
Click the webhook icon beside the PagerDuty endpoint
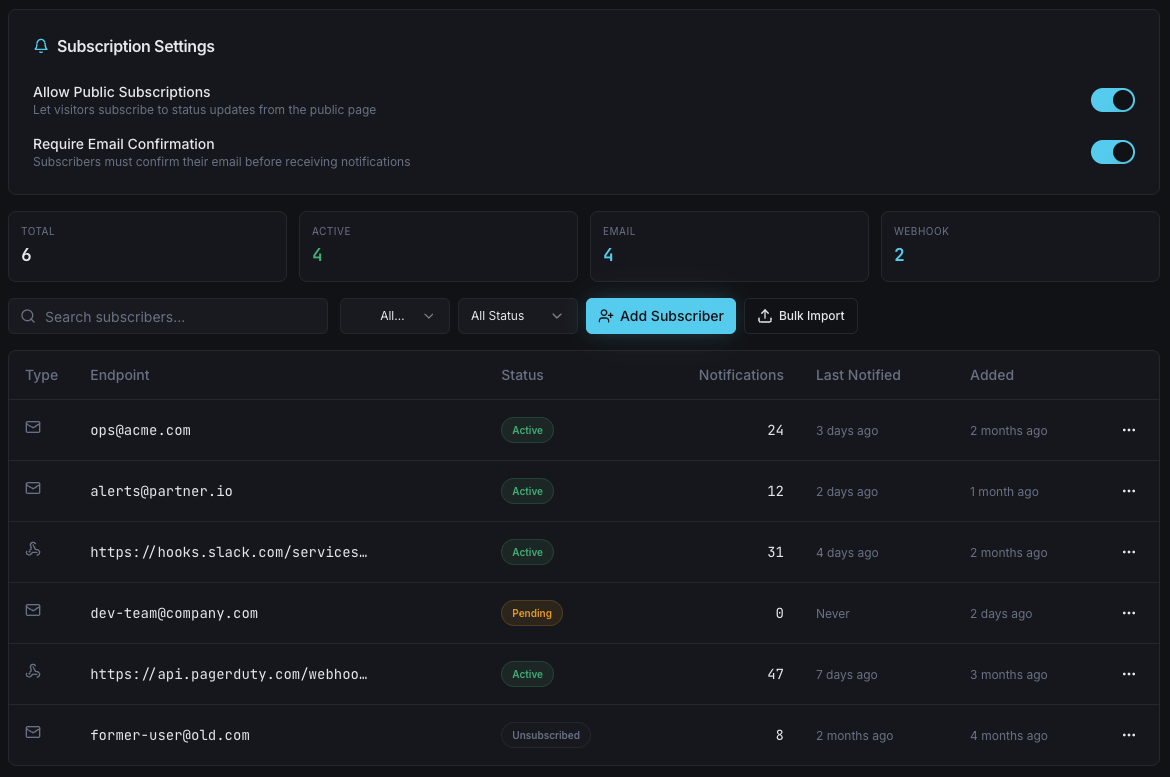tap(33, 671)
